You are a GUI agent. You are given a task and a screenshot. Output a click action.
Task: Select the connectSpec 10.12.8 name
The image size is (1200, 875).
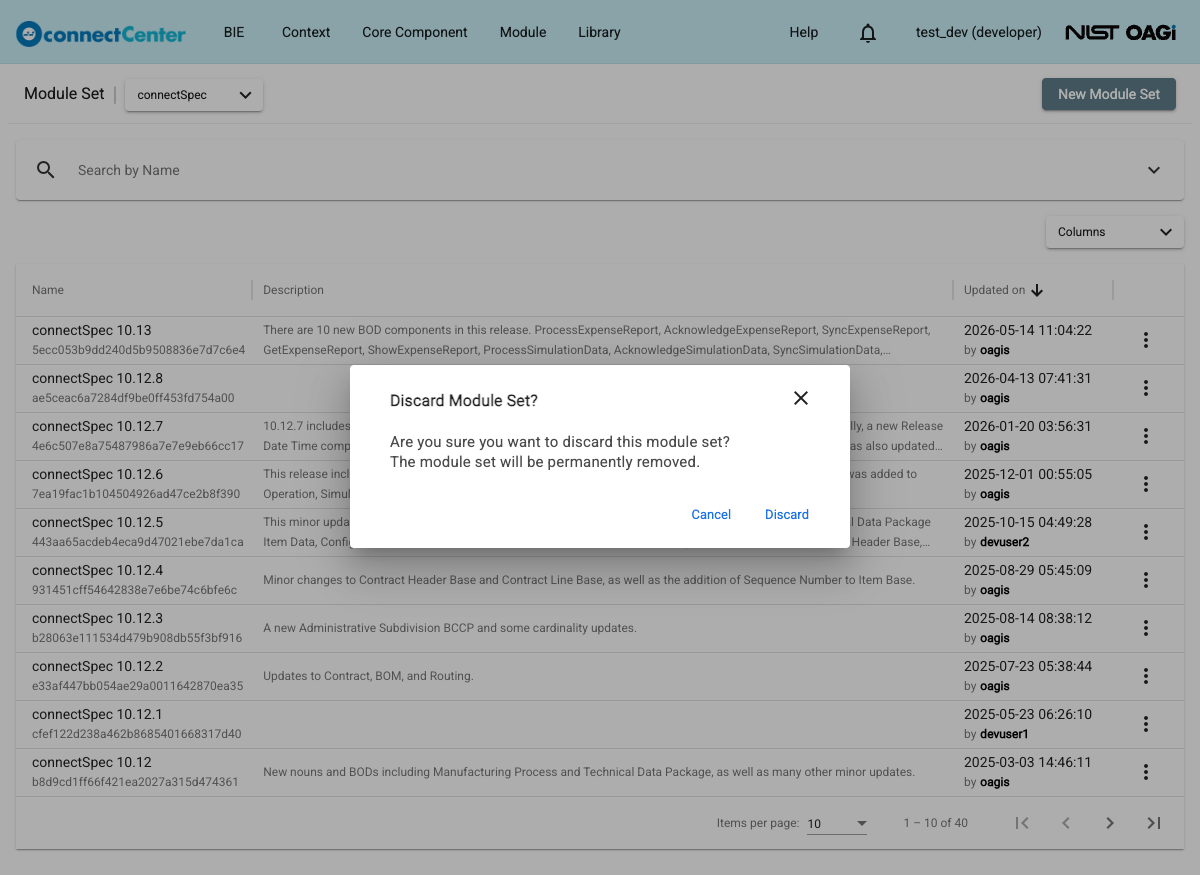click(97, 378)
